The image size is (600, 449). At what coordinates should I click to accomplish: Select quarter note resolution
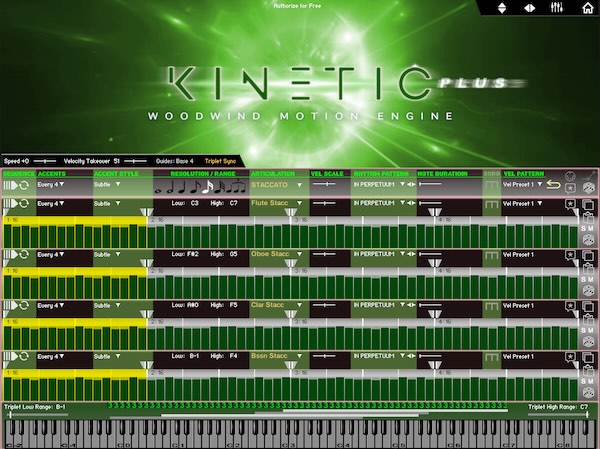[x=183, y=187]
